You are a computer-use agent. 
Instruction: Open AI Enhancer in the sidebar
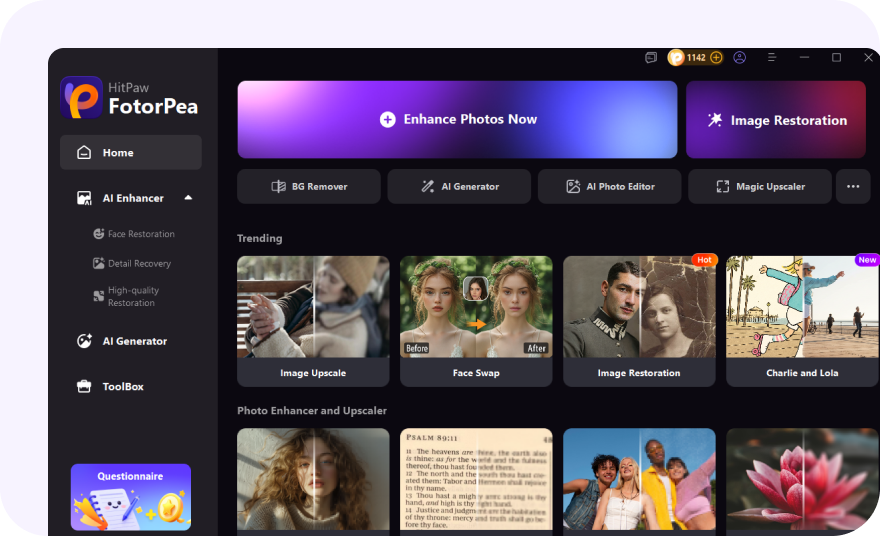133,198
